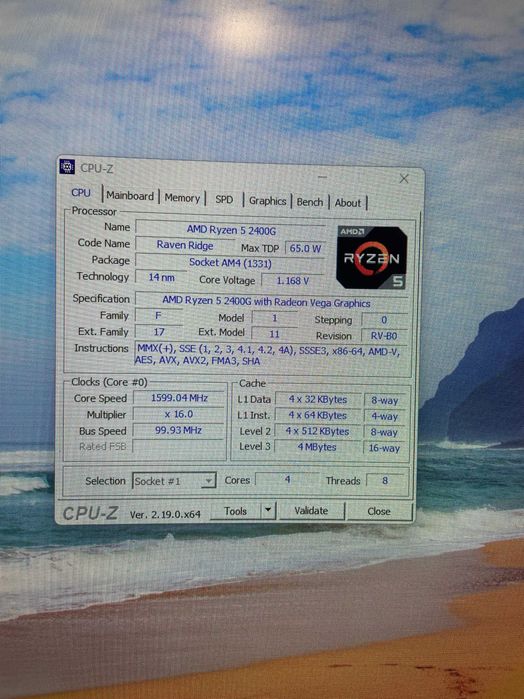The image size is (524, 699).
Task: Open the About tab
Action: (x=347, y=203)
